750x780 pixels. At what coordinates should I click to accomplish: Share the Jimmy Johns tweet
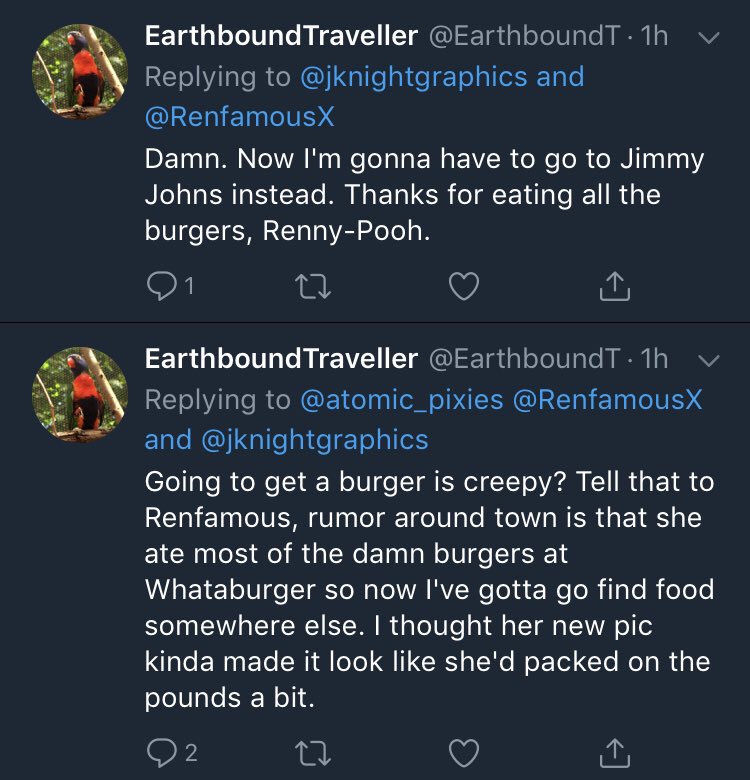pos(615,286)
